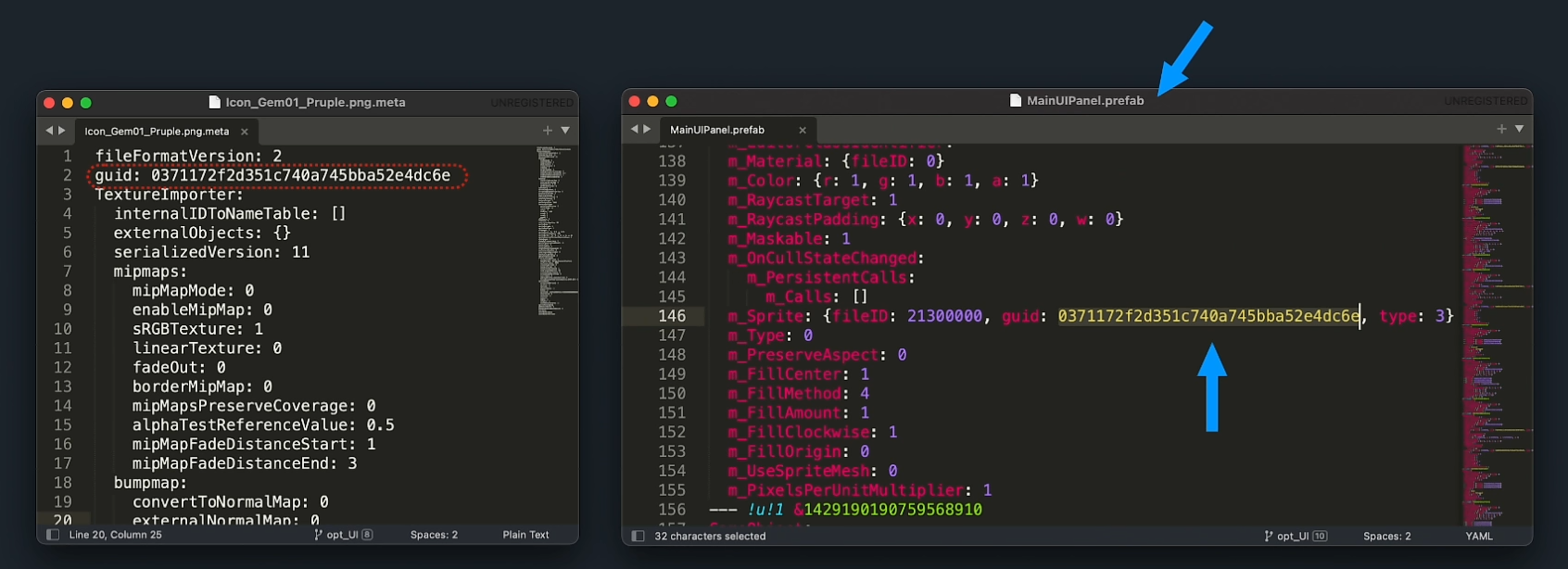This screenshot has width=1568, height=569.
Task: Toggle sidebar icon in MainUIPanel.prefab window status bar
Action: pyautogui.click(x=638, y=536)
